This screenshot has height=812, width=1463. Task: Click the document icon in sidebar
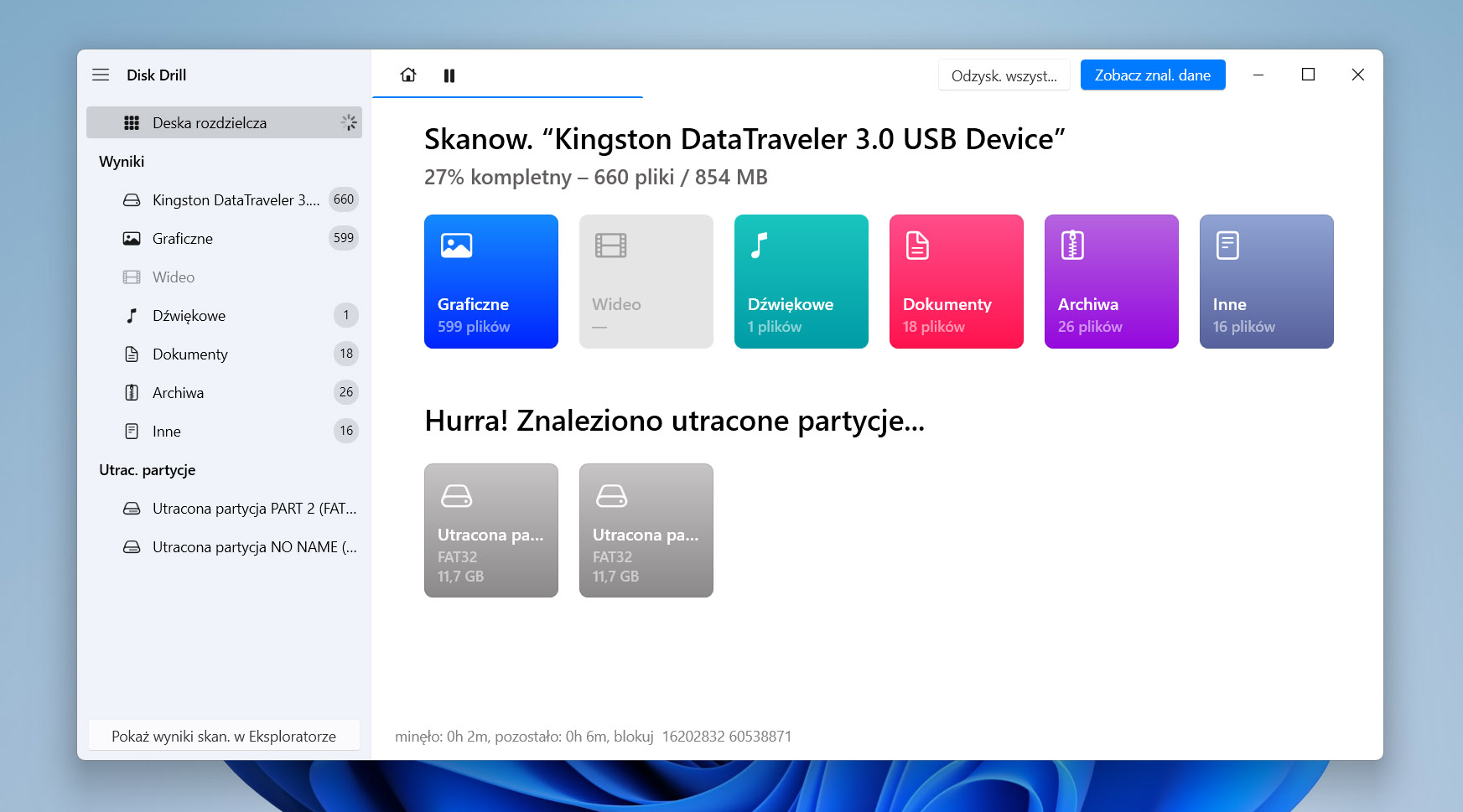[132, 354]
